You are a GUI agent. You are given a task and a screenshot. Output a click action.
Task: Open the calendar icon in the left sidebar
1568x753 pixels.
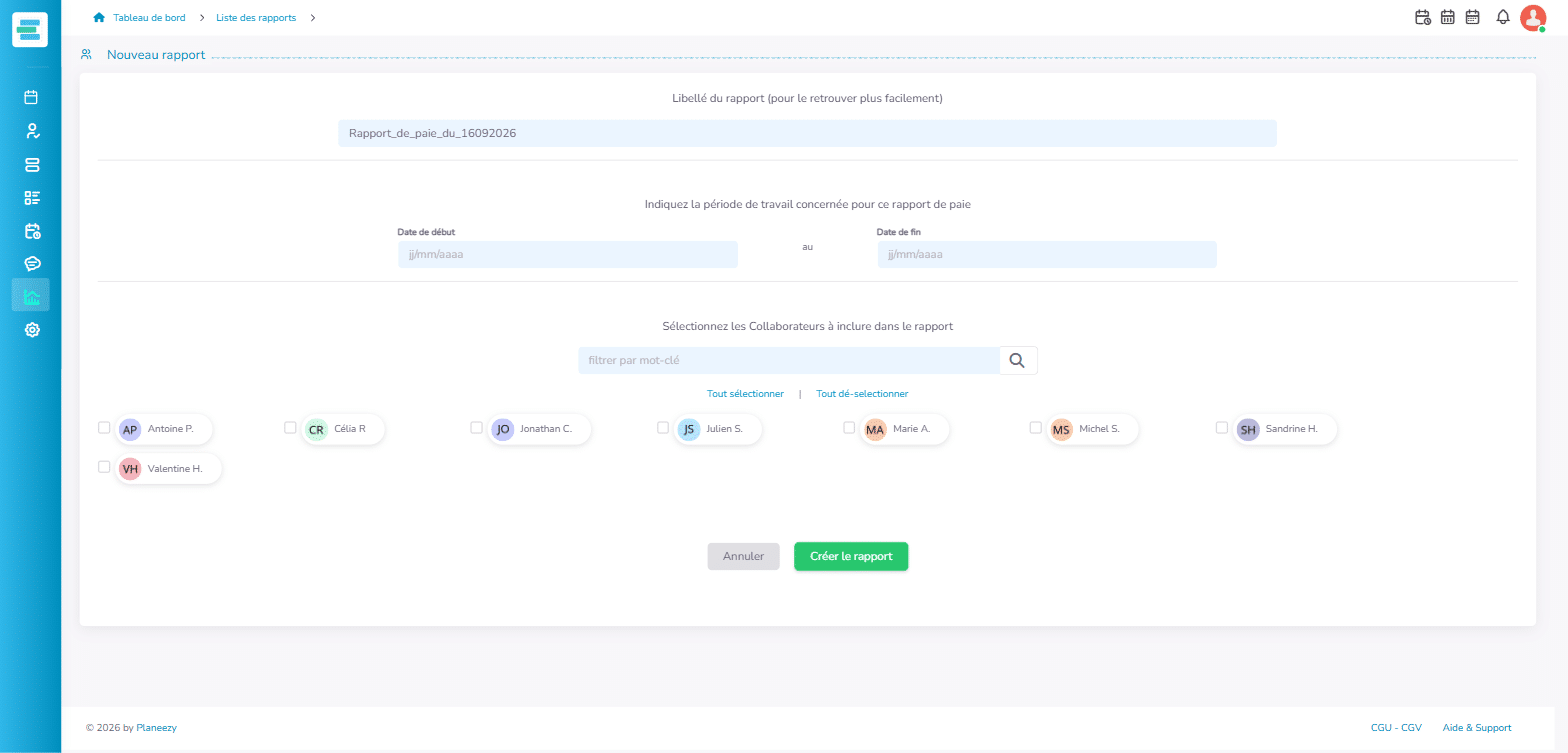(x=31, y=98)
